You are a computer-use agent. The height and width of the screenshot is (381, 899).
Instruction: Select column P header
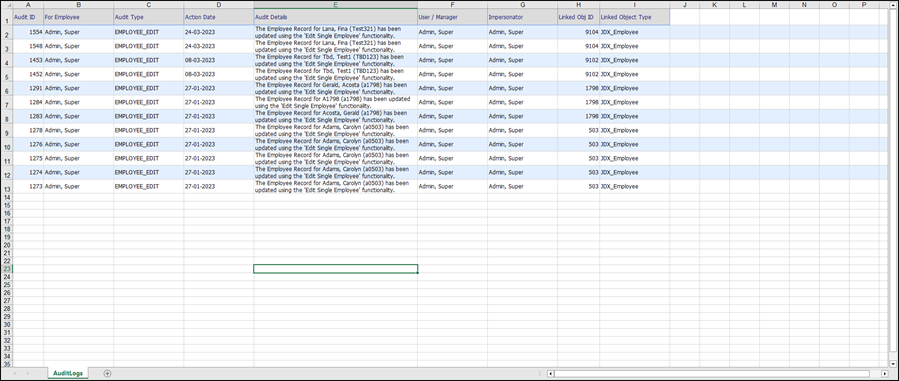(863, 5)
